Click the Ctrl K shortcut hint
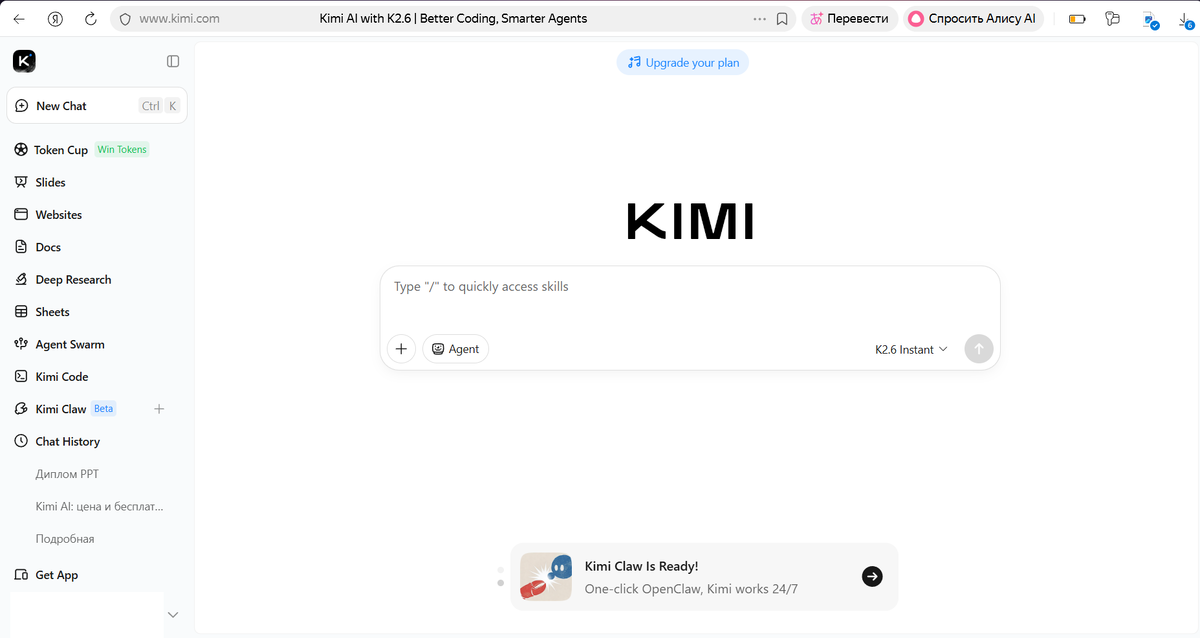The image size is (1200, 638). pos(159,106)
